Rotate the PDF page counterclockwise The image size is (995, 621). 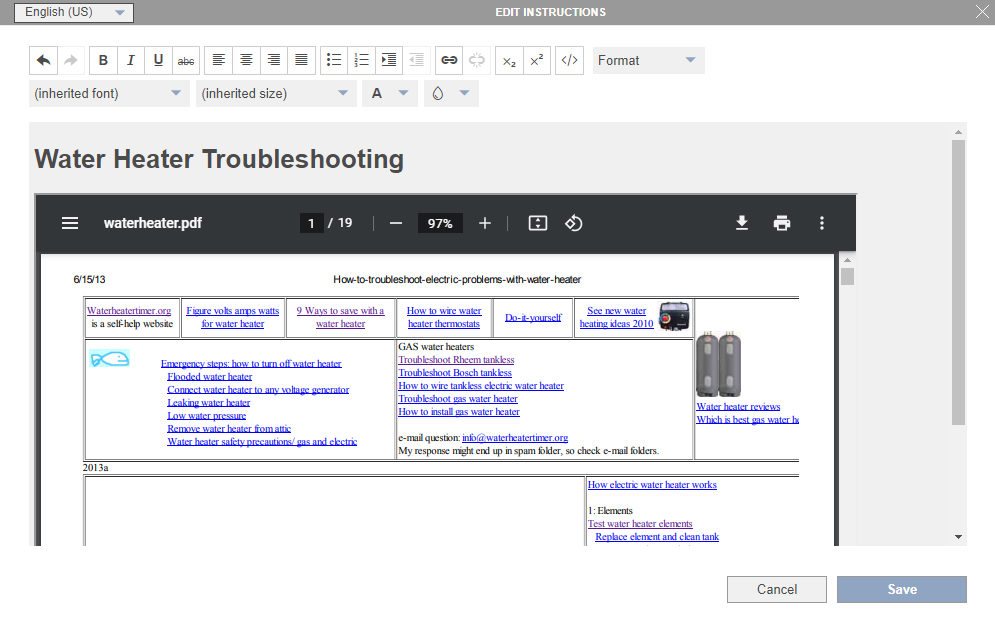coord(574,223)
